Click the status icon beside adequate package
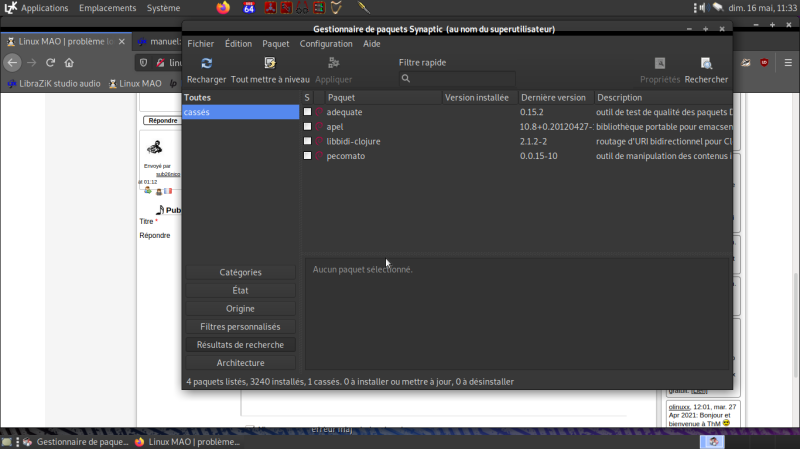 tap(319, 112)
